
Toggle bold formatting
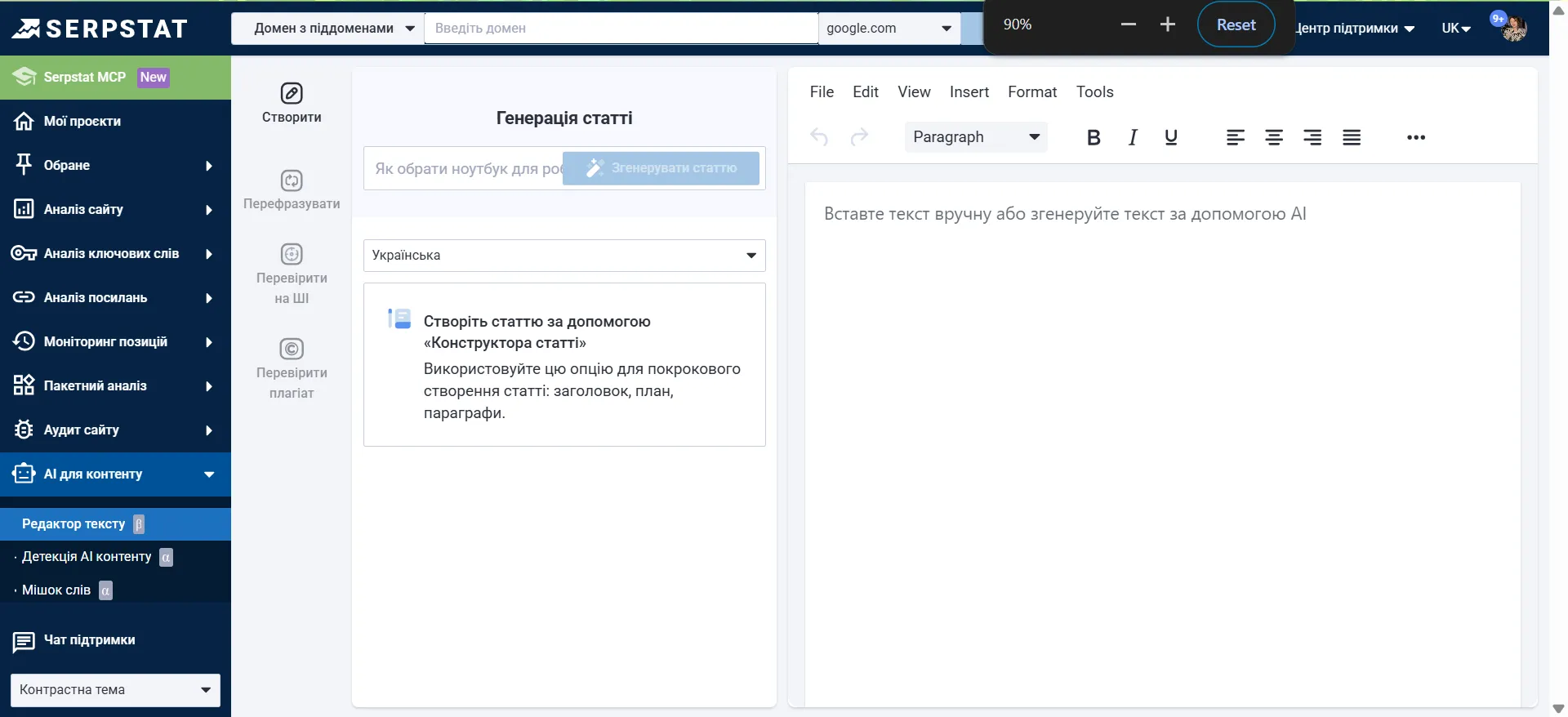point(1094,137)
